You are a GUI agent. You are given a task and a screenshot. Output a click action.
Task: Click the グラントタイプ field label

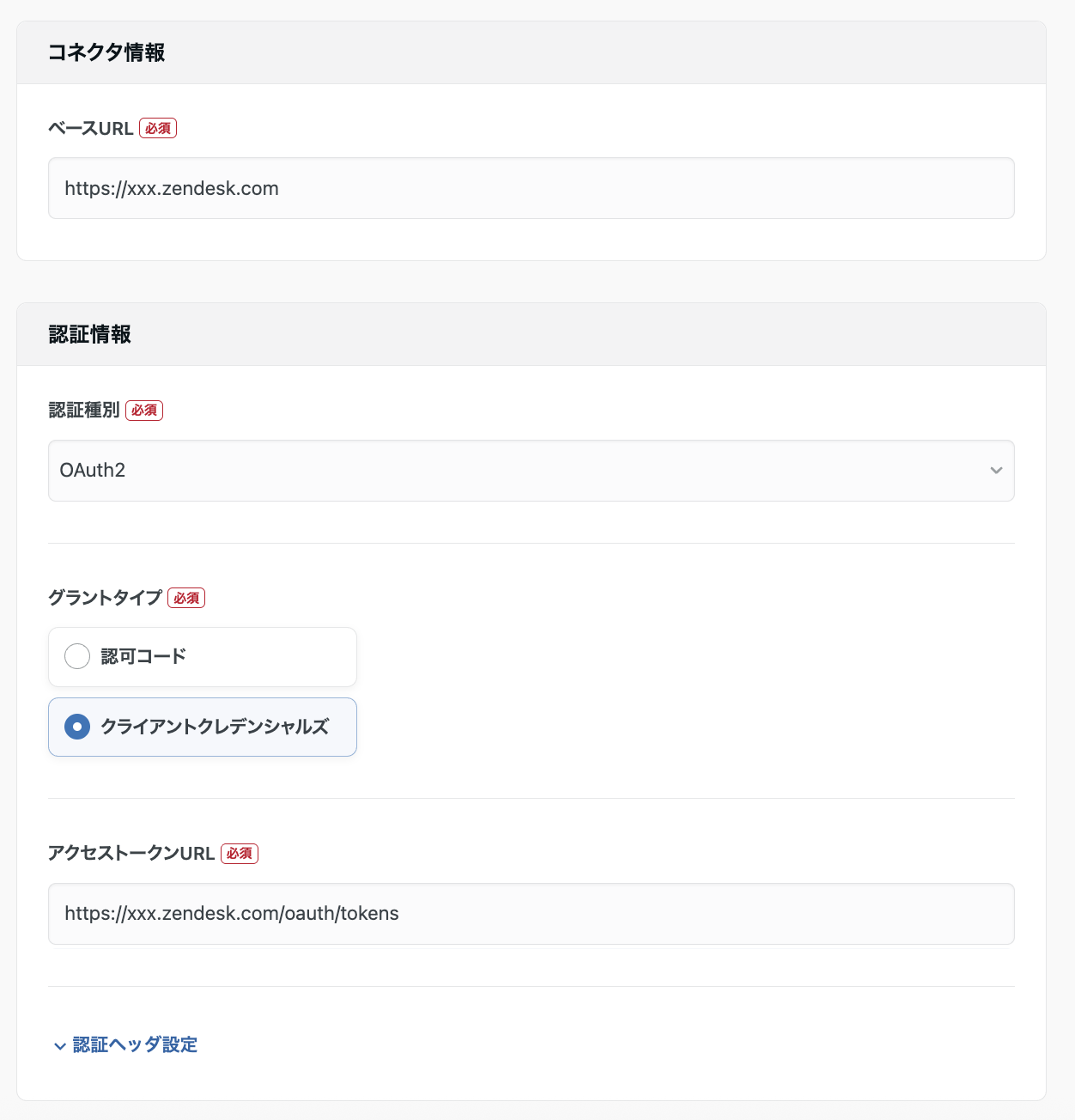105,598
